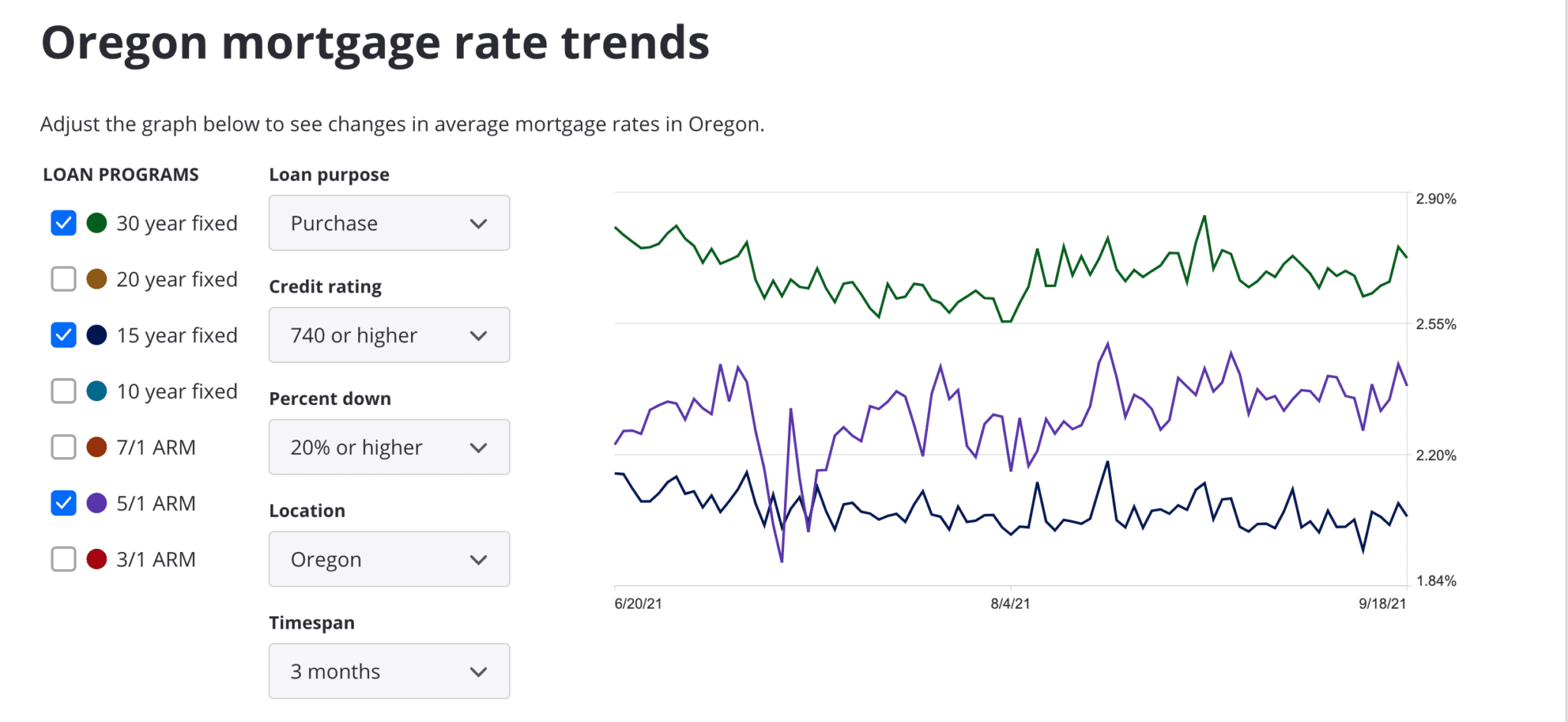Viewport: 1568px width, 722px height.
Task: Click the brown 20 year fixed color dot
Action: pos(96,279)
